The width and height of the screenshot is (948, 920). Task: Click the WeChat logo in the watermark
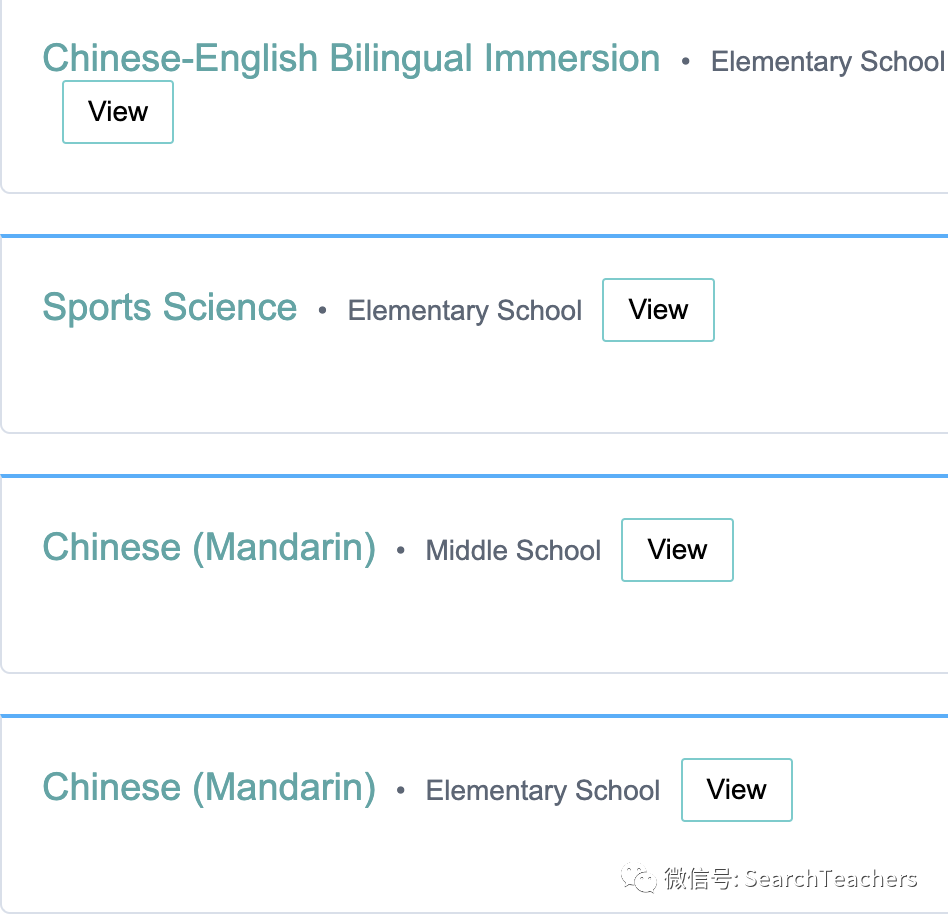(x=638, y=878)
